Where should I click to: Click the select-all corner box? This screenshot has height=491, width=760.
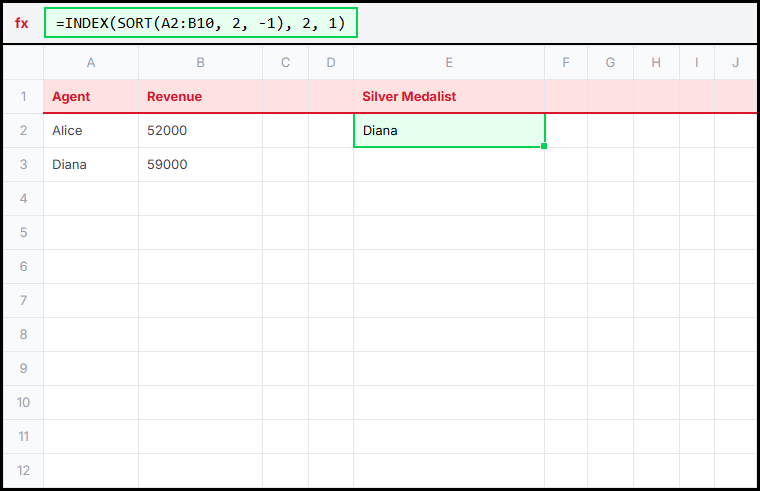[x=23, y=63]
